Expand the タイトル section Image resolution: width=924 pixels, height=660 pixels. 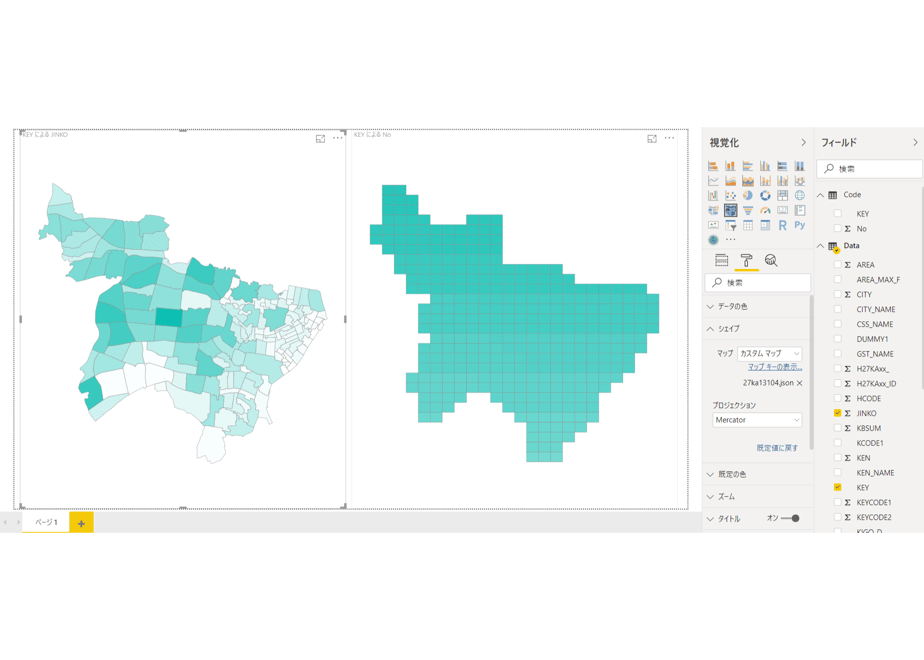click(710, 519)
